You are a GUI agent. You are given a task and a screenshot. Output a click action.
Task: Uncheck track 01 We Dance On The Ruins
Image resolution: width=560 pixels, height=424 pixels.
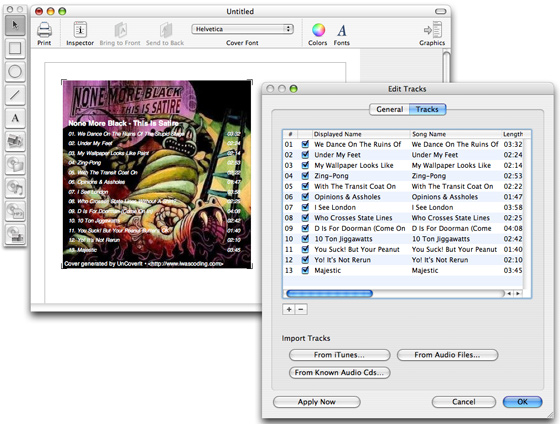pyautogui.click(x=305, y=144)
